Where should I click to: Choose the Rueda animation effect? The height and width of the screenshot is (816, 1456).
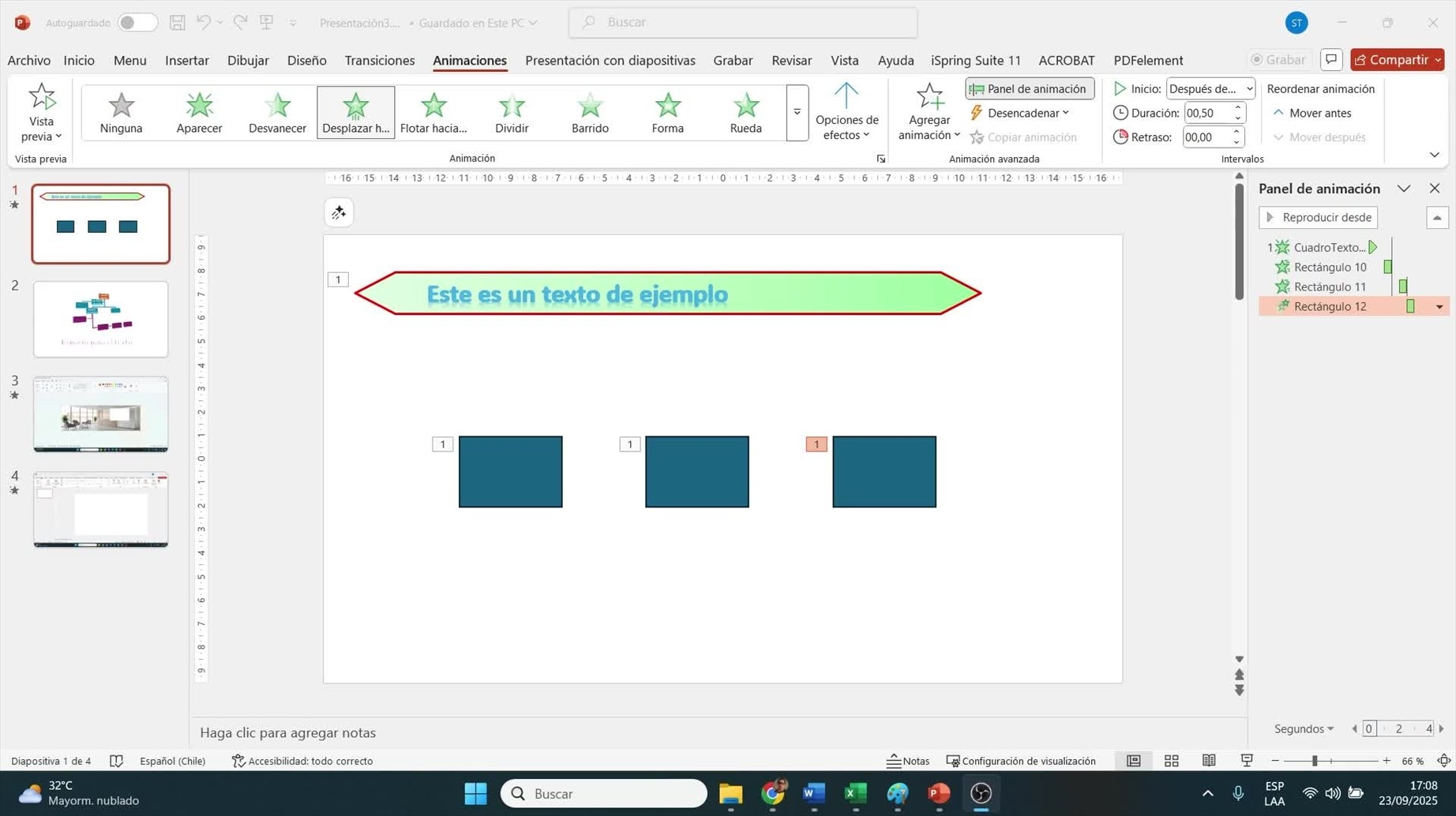(x=745, y=112)
